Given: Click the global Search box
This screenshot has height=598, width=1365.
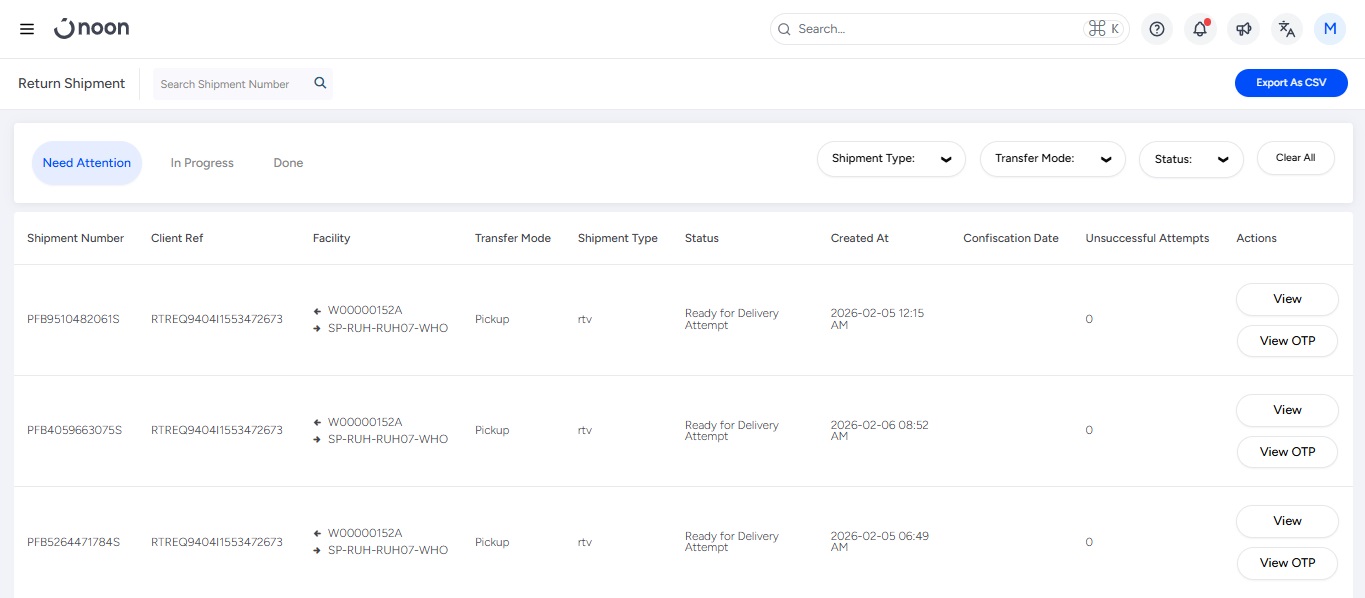Looking at the screenshot, I should (935, 29).
